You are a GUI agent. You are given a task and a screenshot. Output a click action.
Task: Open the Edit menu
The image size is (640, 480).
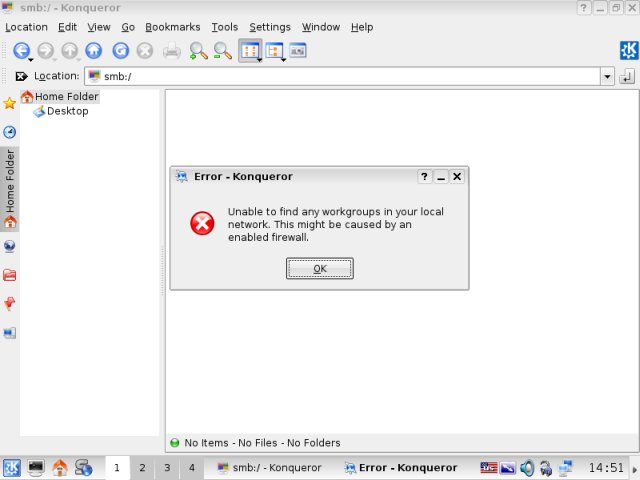click(67, 27)
